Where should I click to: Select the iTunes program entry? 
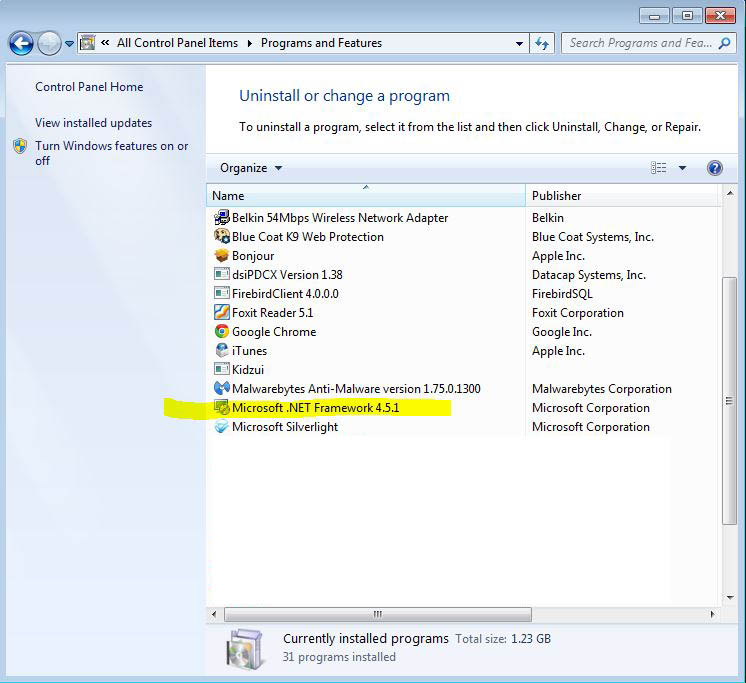[x=249, y=351]
